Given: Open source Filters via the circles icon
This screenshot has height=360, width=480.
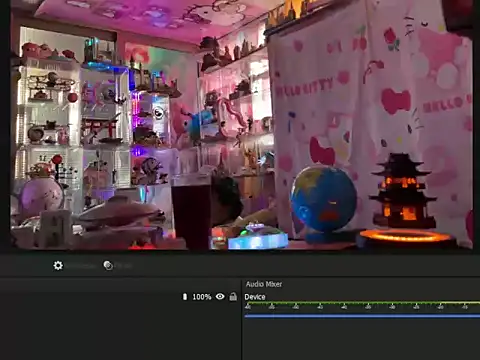Looking at the screenshot, I should pos(108,265).
